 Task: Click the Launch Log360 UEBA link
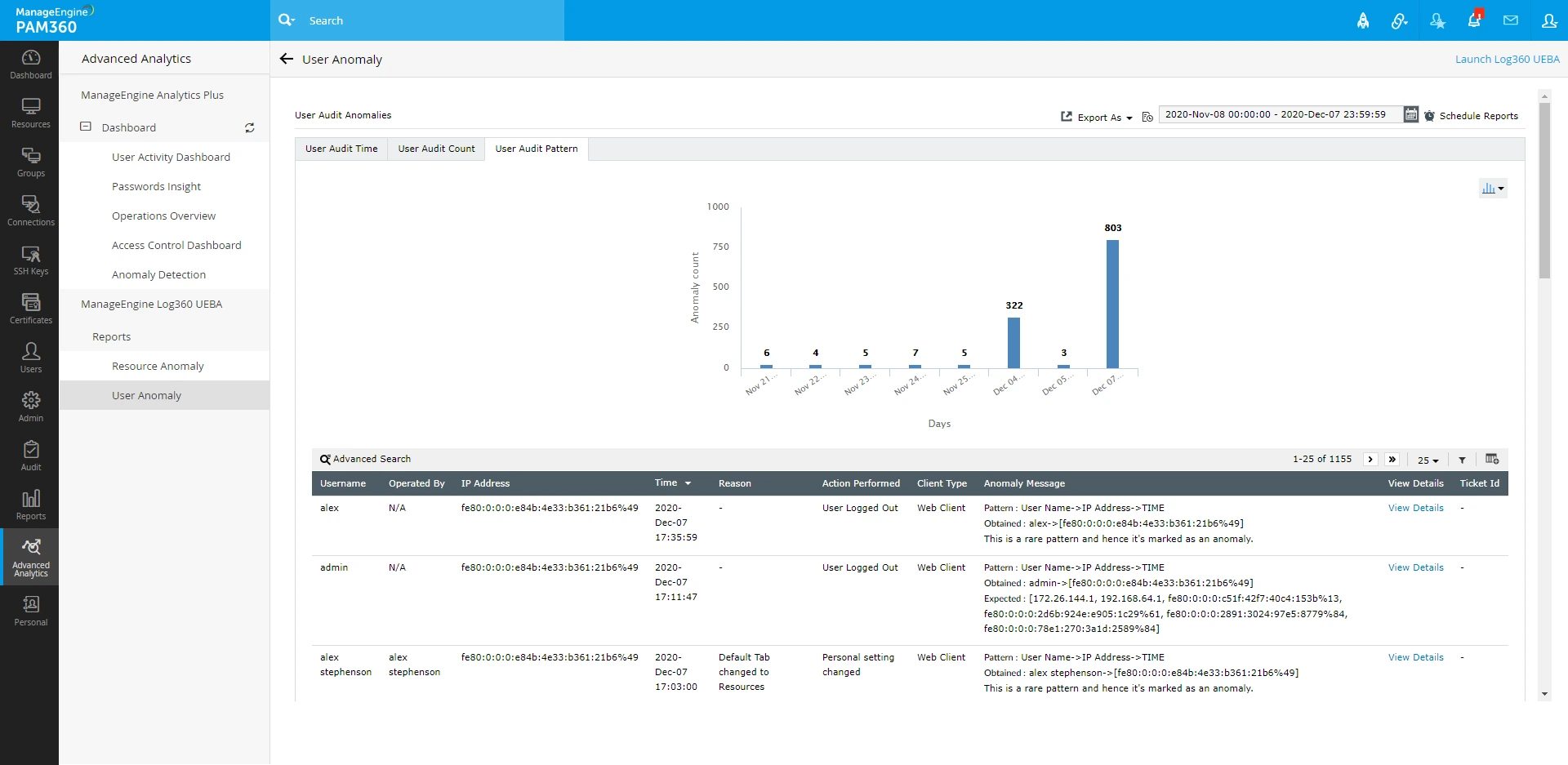click(1507, 59)
